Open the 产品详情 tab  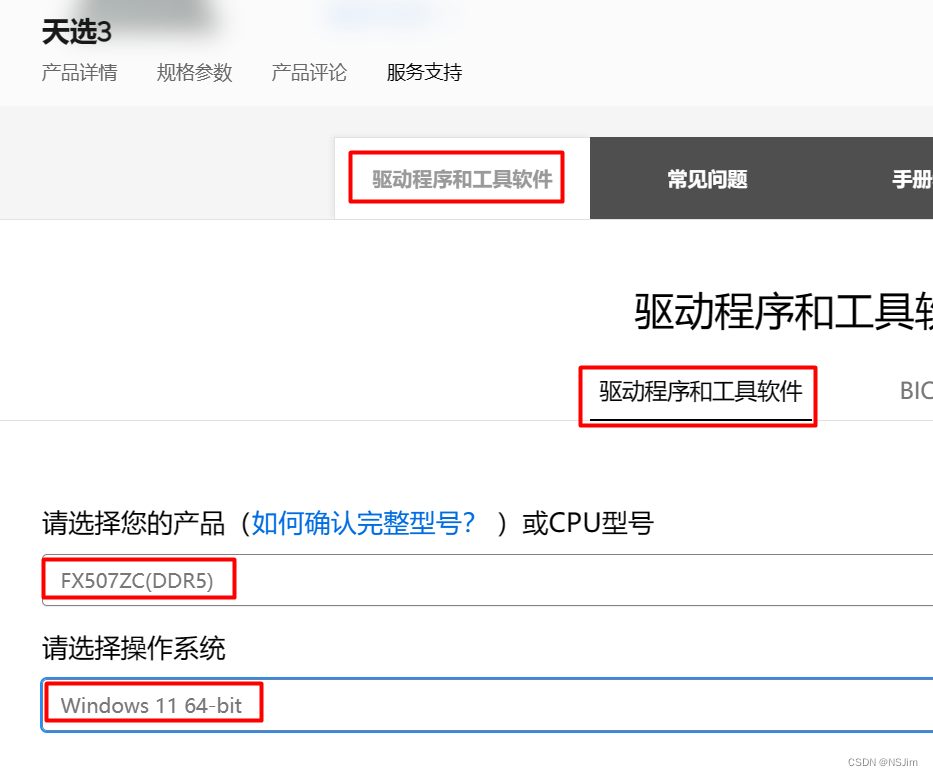pyautogui.click(x=79, y=73)
